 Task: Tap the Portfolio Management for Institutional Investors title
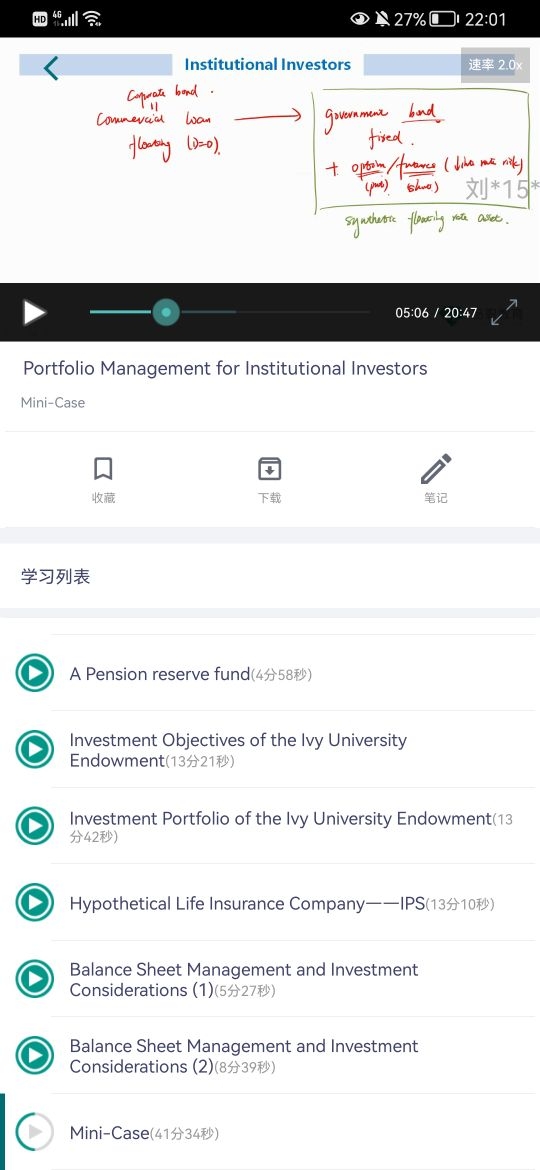point(225,368)
